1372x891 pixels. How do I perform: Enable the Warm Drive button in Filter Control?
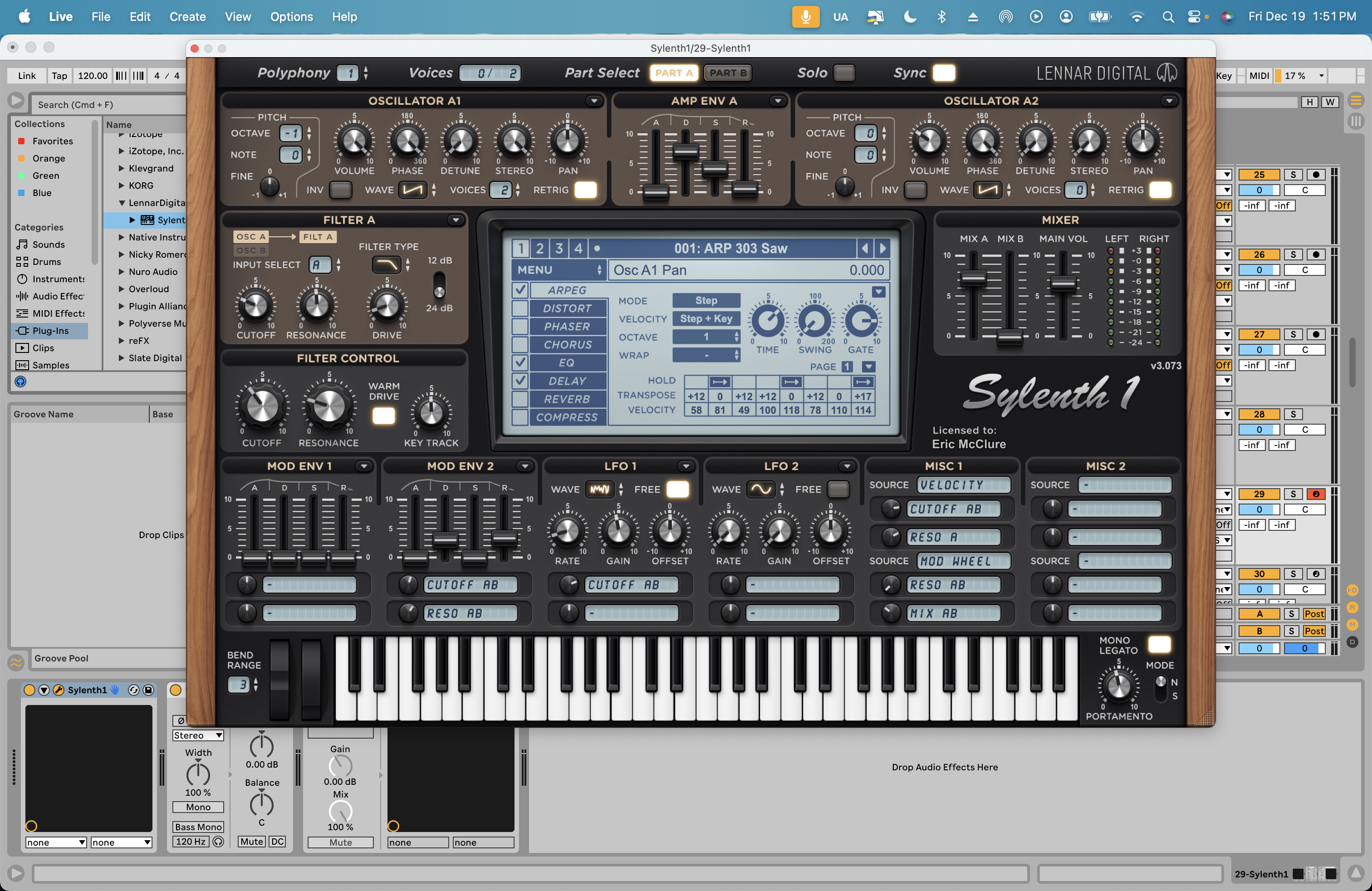383,416
